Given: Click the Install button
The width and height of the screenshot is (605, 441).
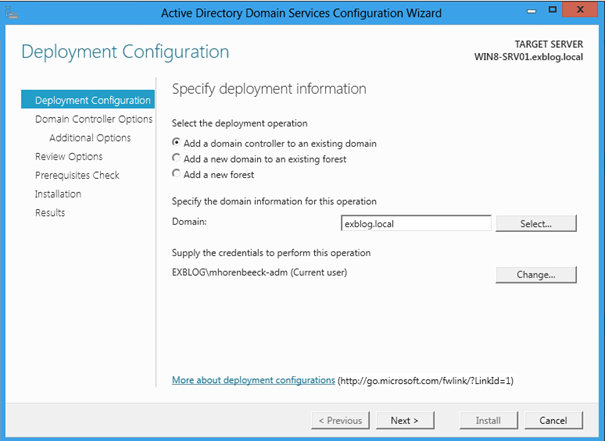Looking at the screenshot, I should (488, 421).
